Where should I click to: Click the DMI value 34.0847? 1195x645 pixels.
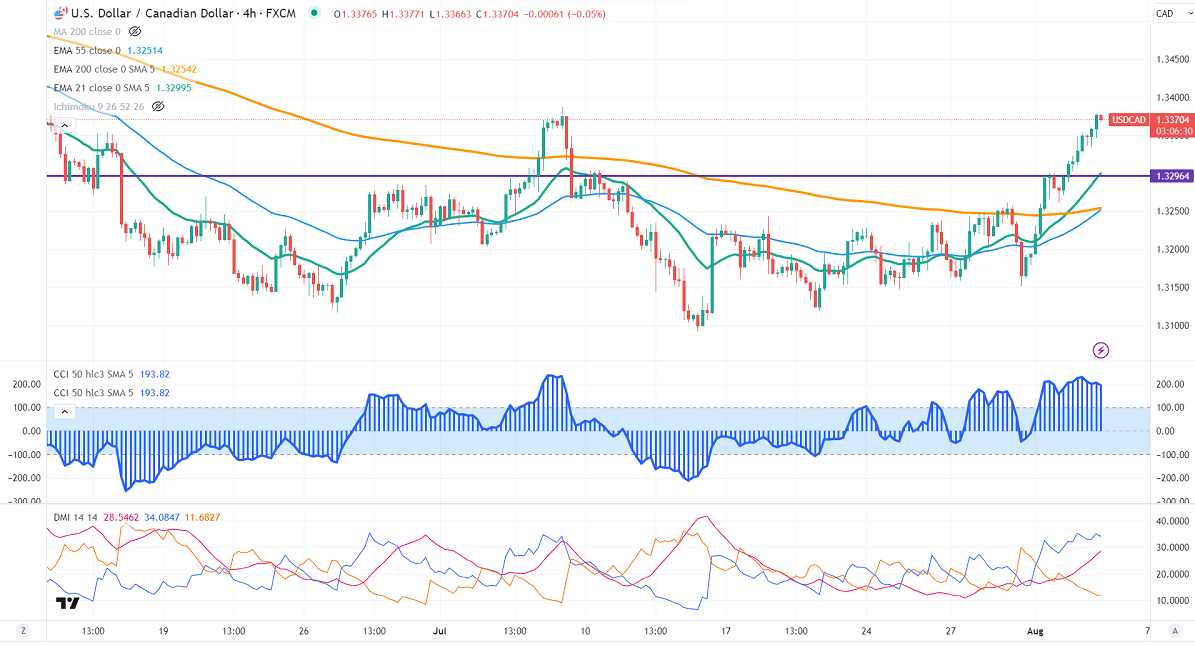click(162, 518)
